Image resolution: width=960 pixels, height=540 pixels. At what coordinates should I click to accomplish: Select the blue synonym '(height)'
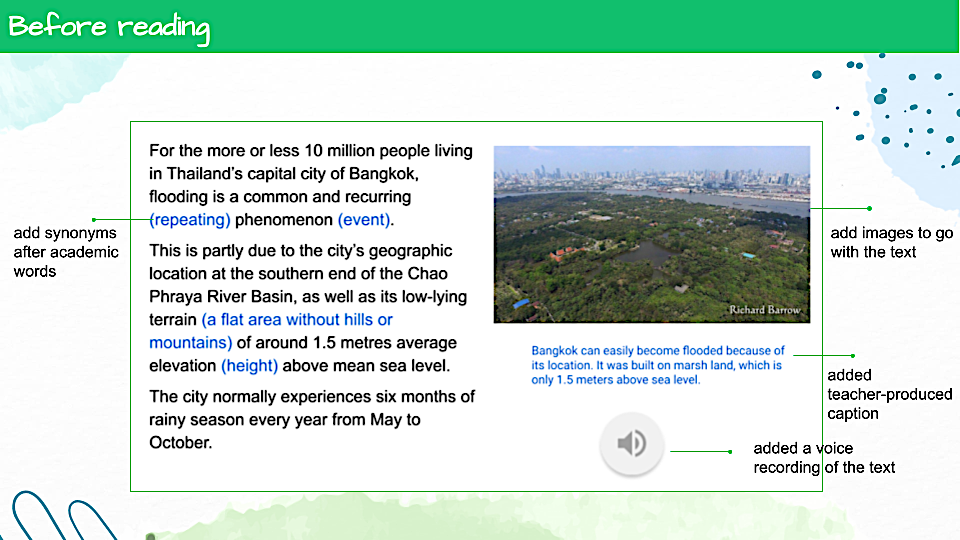[249, 366]
